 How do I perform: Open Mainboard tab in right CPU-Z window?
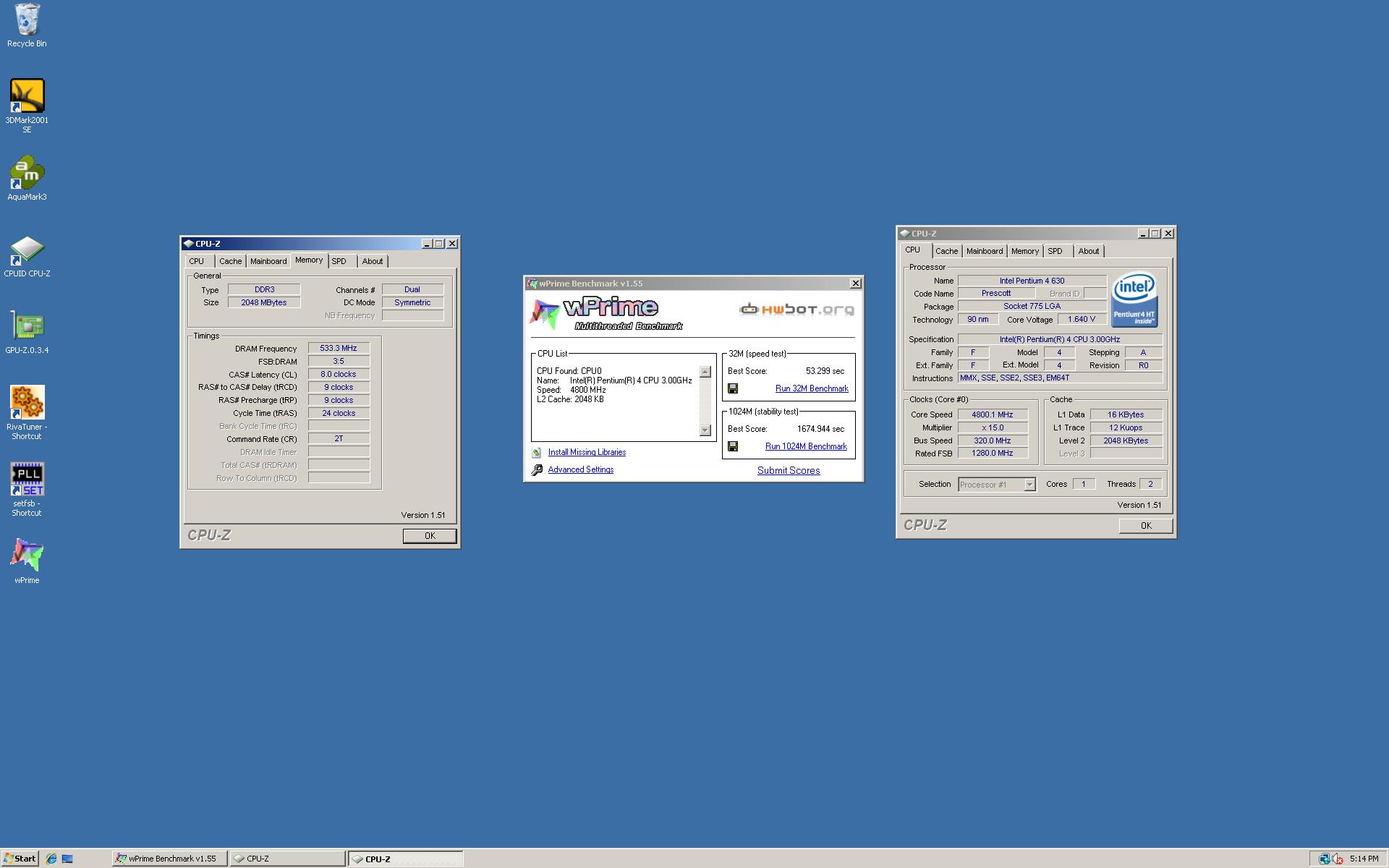pos(985,252)
